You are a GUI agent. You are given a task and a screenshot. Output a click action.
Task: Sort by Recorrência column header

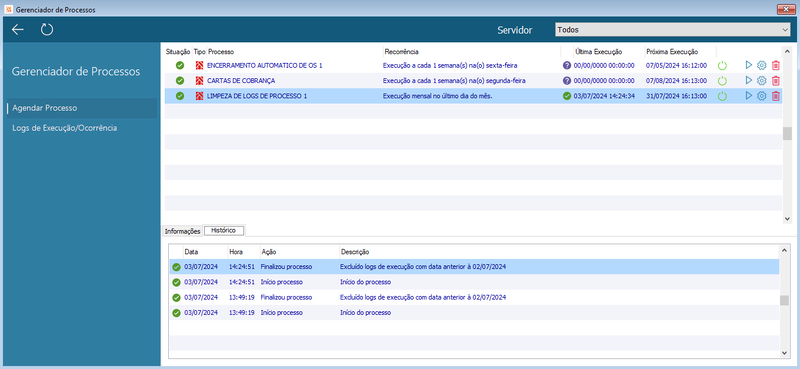pos(402,52)
